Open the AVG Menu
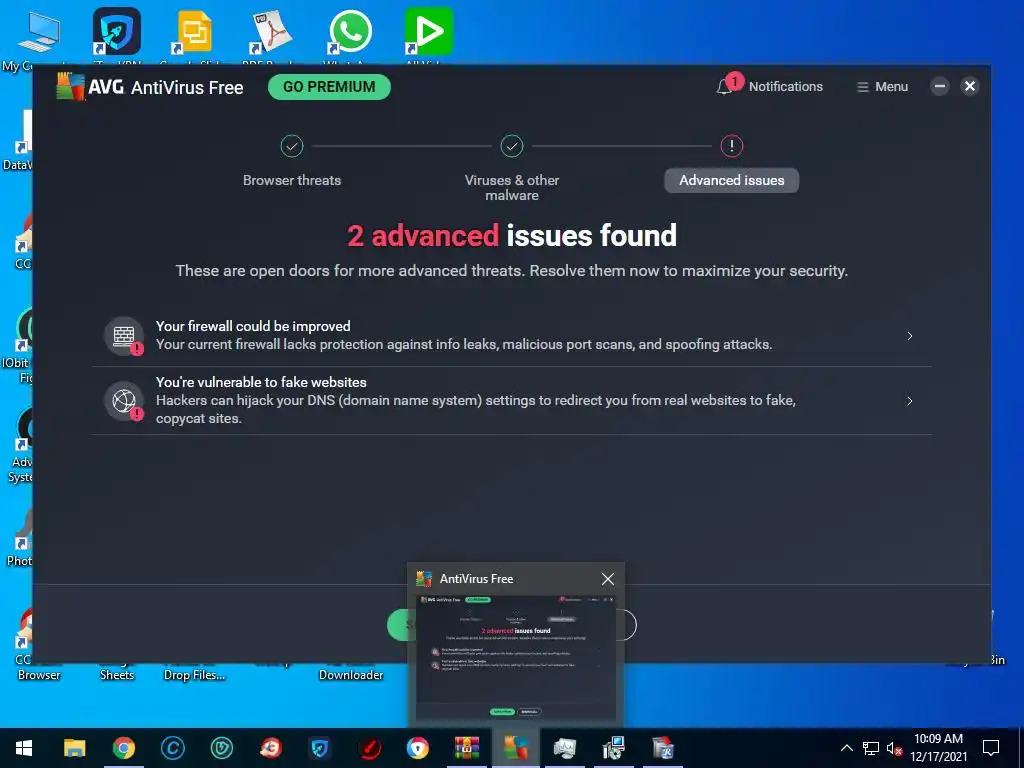 point(882,87)
